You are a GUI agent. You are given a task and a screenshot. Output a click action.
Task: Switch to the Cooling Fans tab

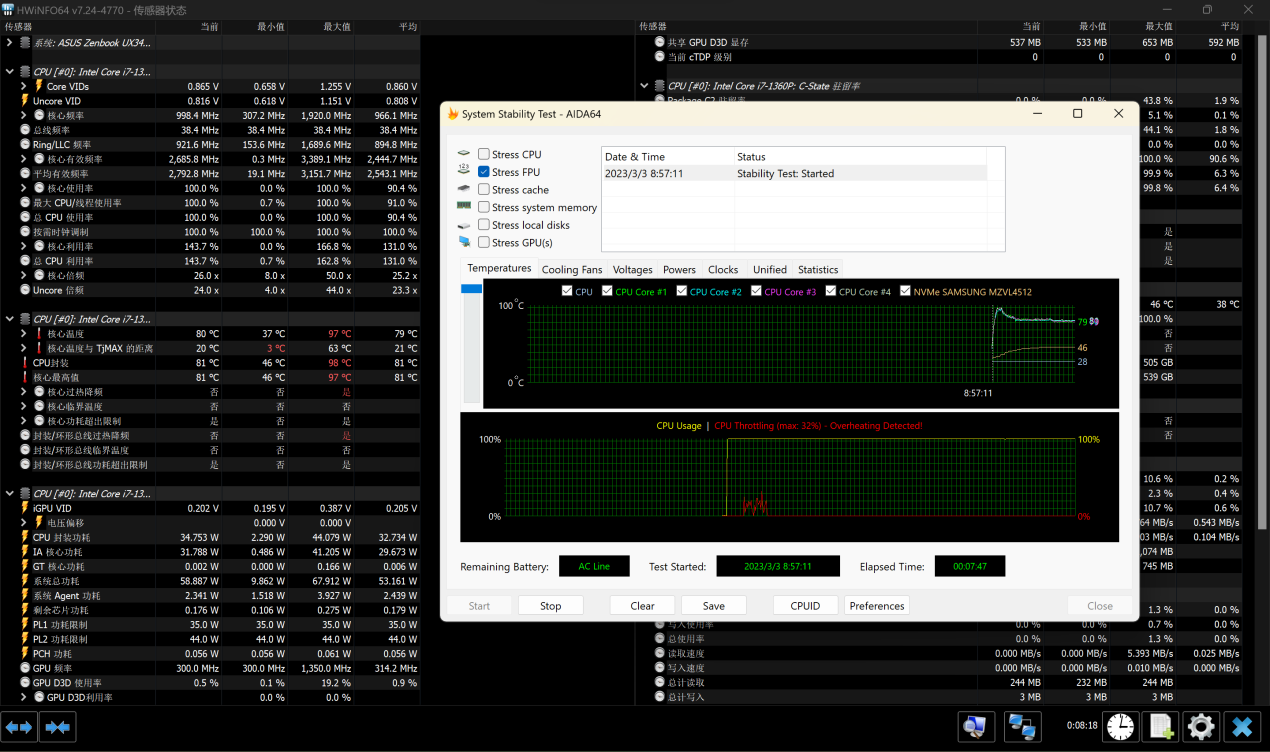(572, 269)
